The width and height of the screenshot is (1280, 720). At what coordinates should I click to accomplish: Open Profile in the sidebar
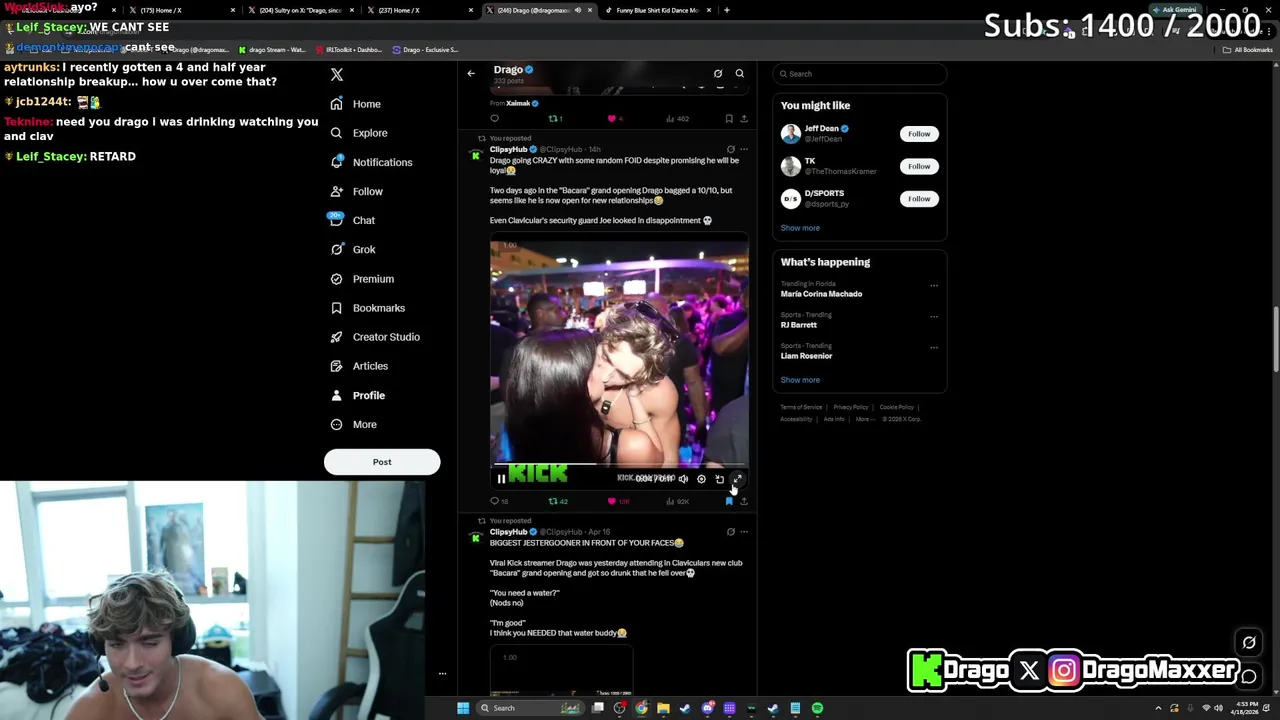coord(357,395)
